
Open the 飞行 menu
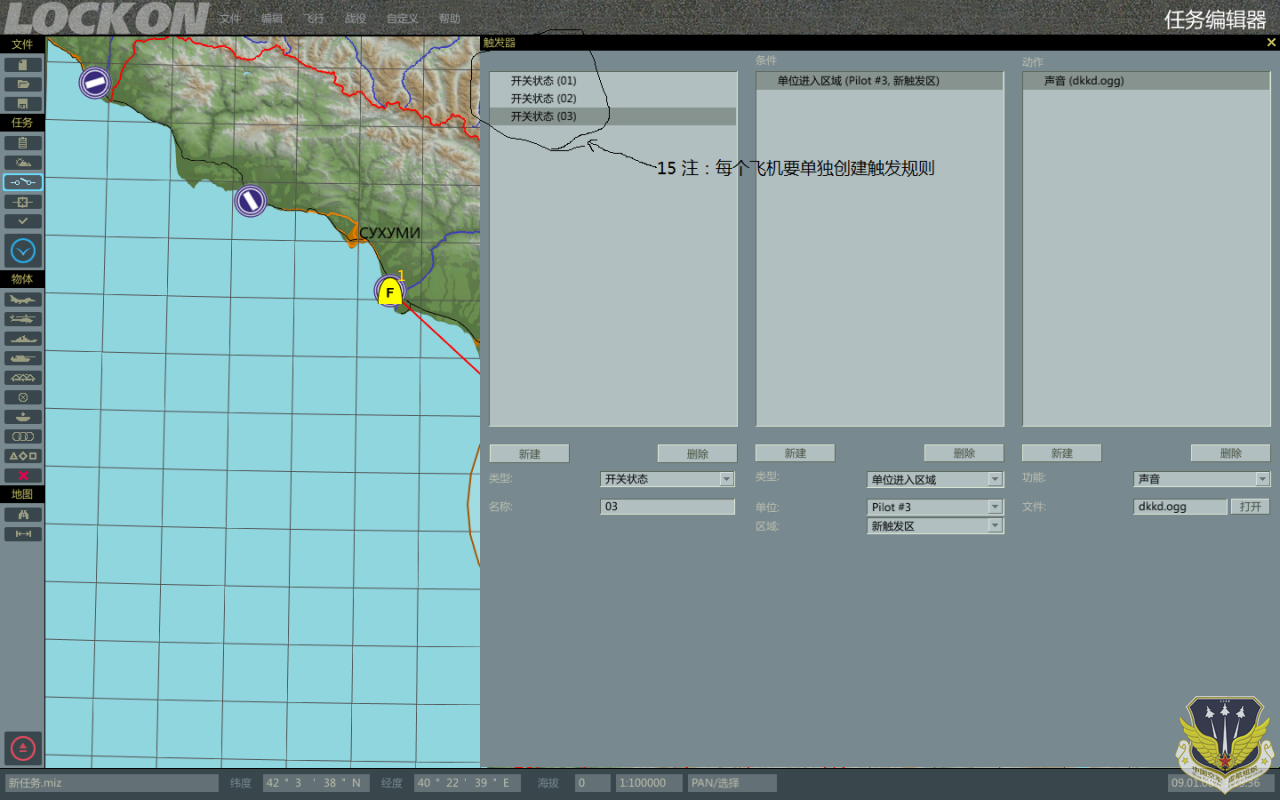(x=314, y=19)
